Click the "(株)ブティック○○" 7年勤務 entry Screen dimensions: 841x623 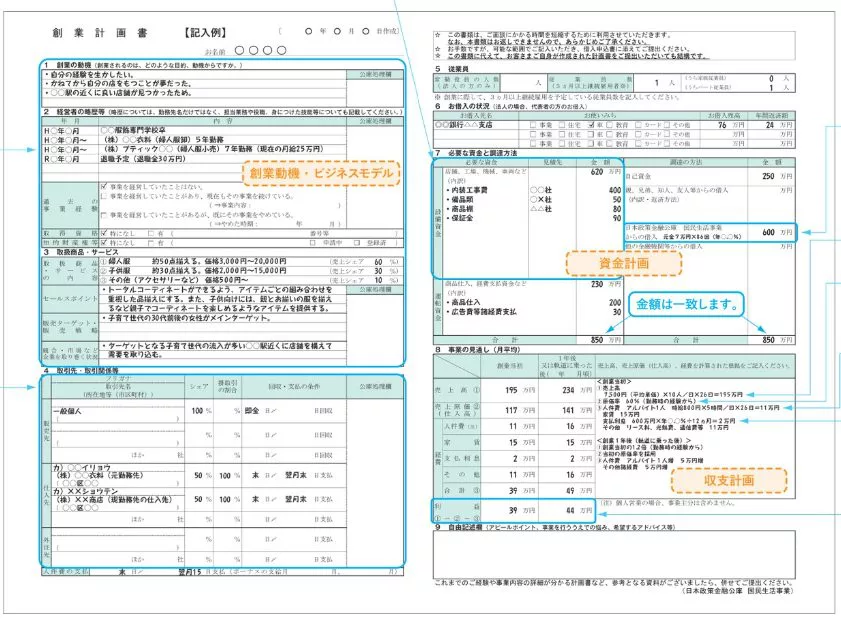(x=212, y=149)
